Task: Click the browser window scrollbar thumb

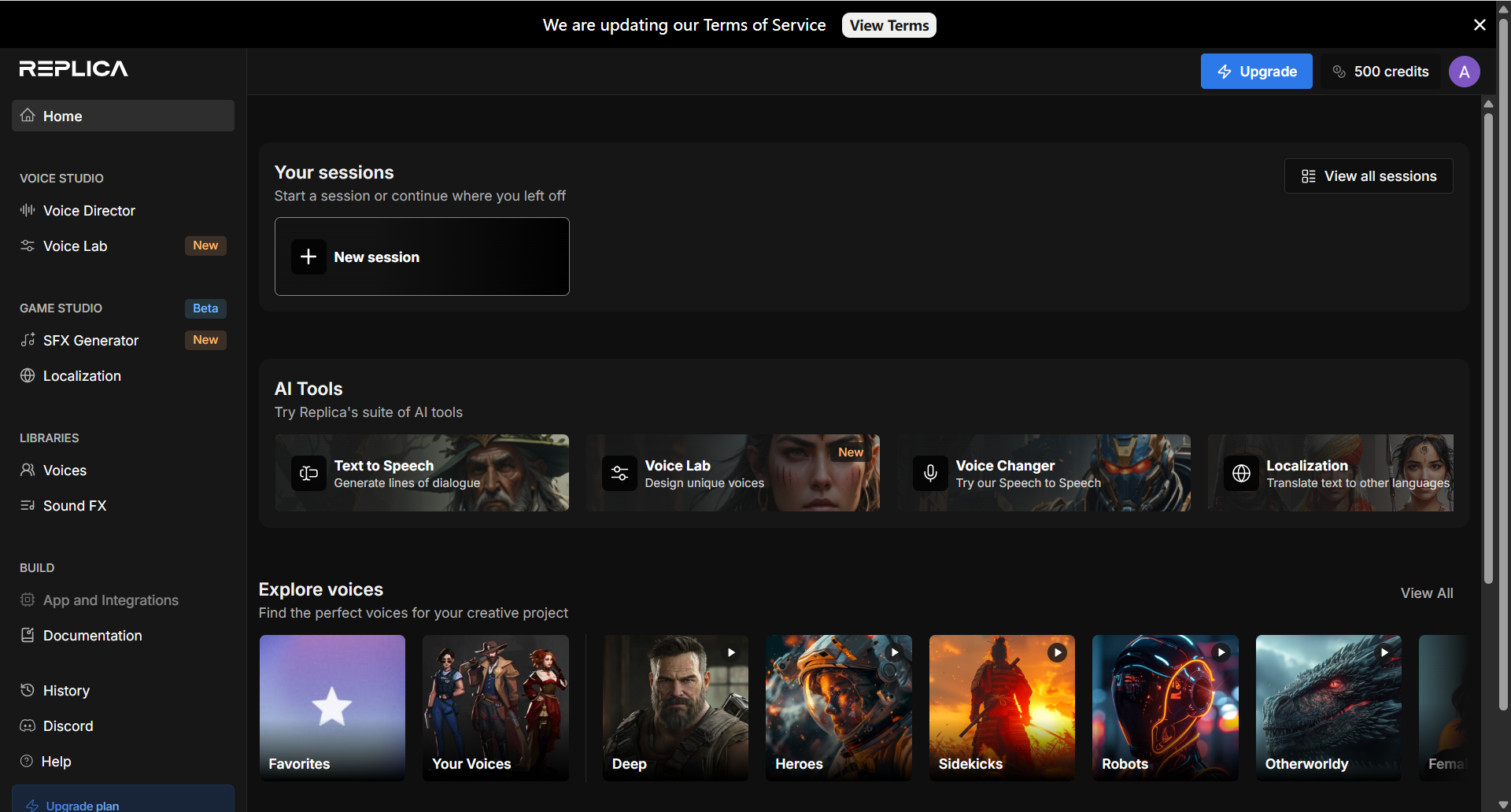Action: [x=1503, y=364]
